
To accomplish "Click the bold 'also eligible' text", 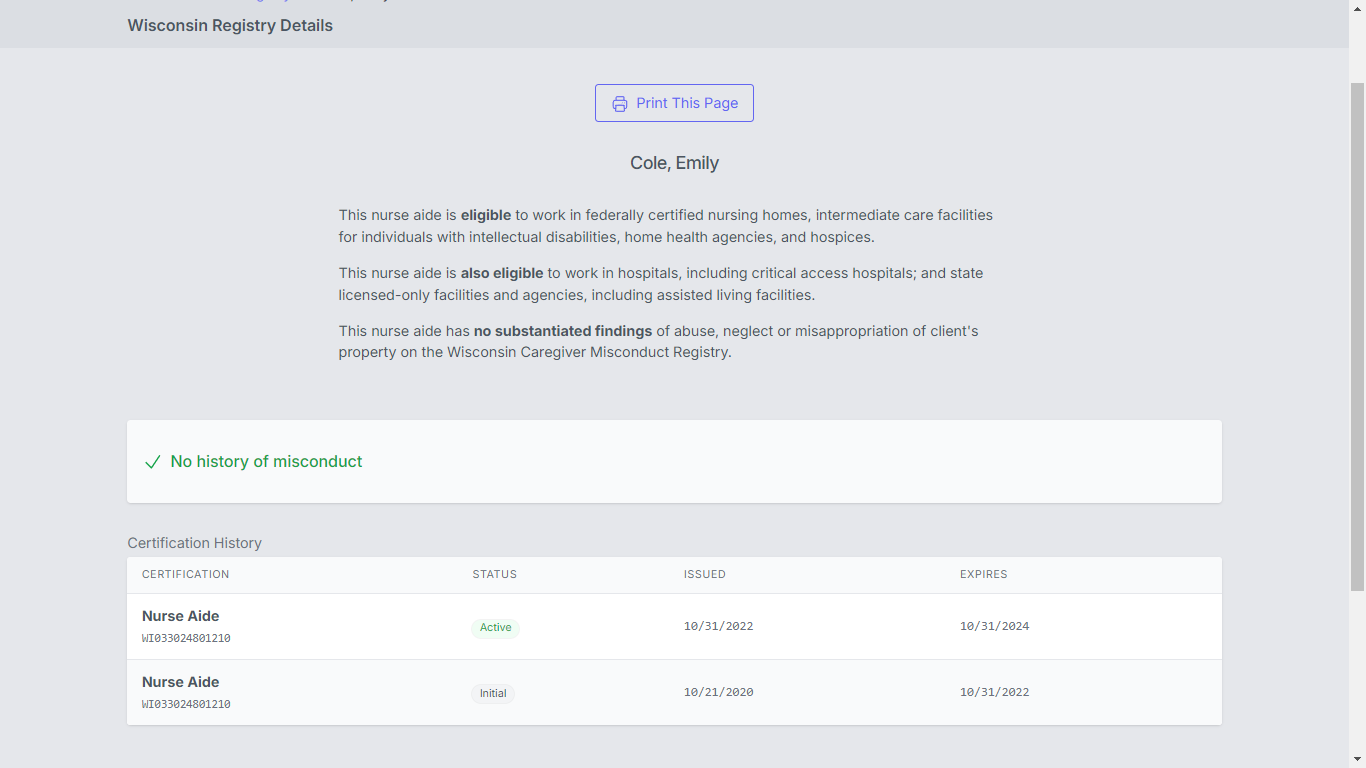I will tap(502, 273).
